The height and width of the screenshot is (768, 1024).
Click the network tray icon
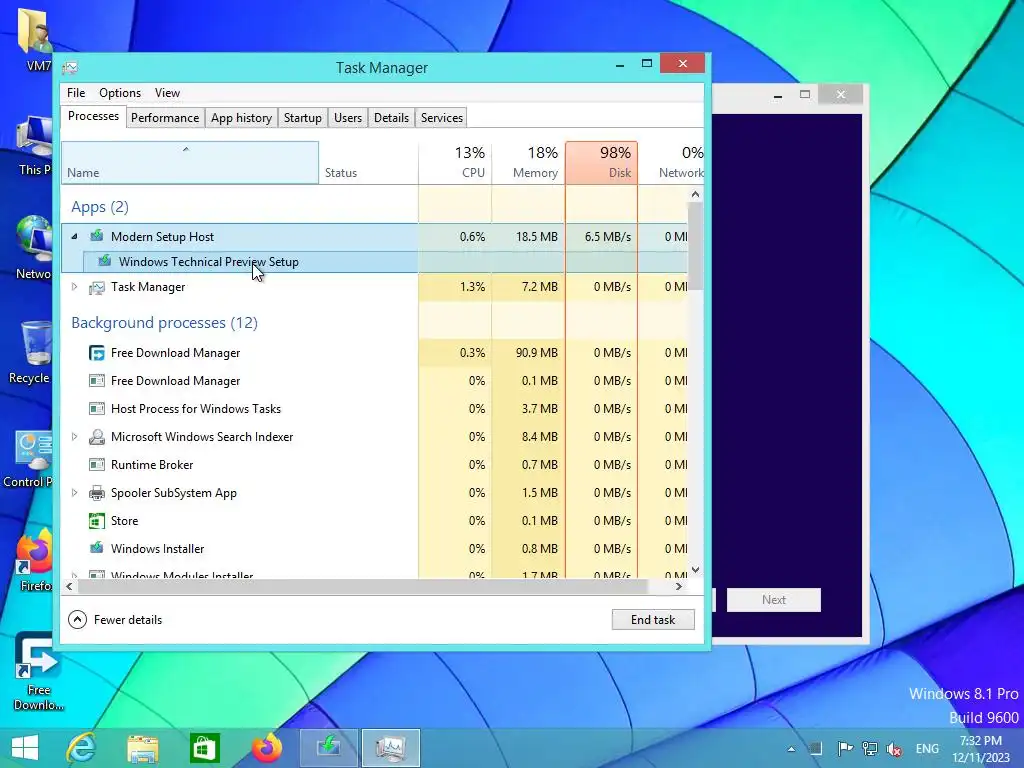click(869, 748)
